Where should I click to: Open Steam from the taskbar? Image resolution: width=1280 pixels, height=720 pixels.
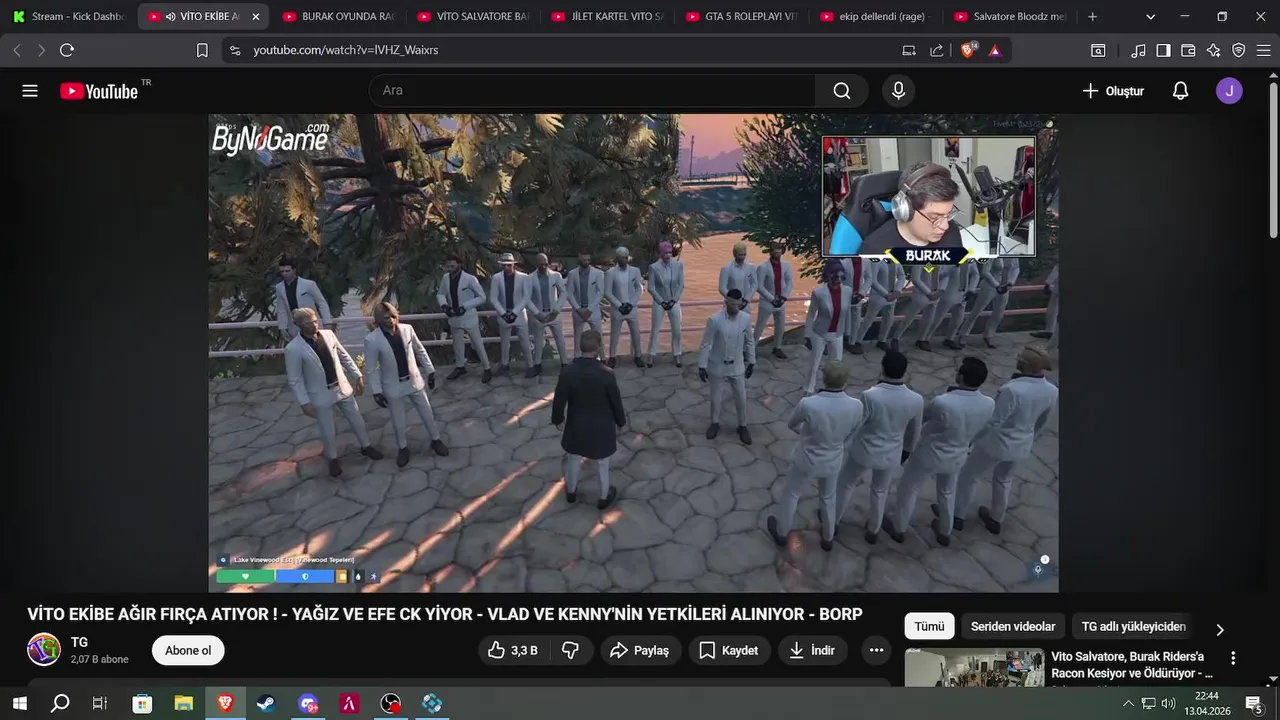pos(266,704)
